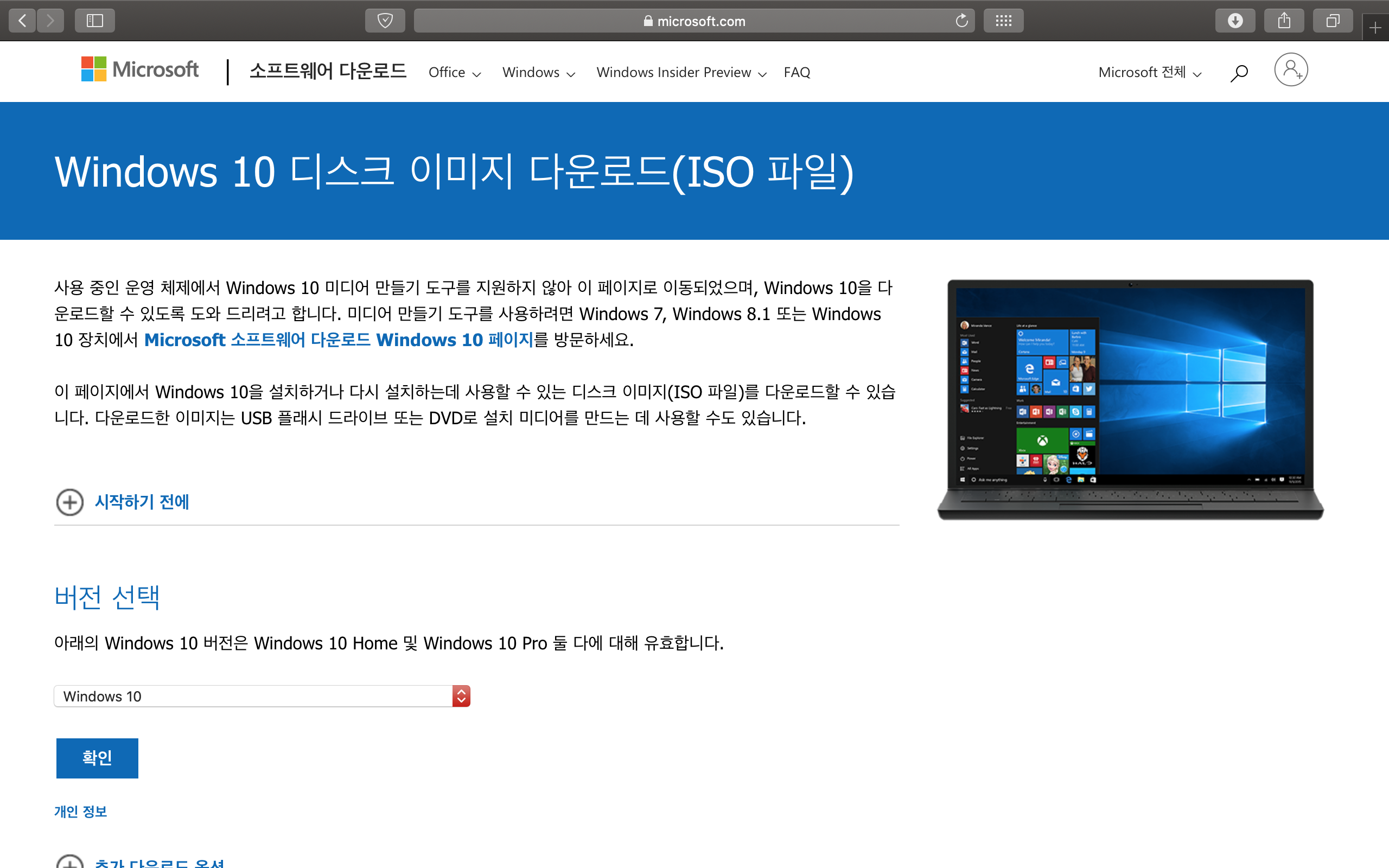The image size is (1389, 868).
Task: Click the 버전 선택 heading text
Action: coord(107,598)
